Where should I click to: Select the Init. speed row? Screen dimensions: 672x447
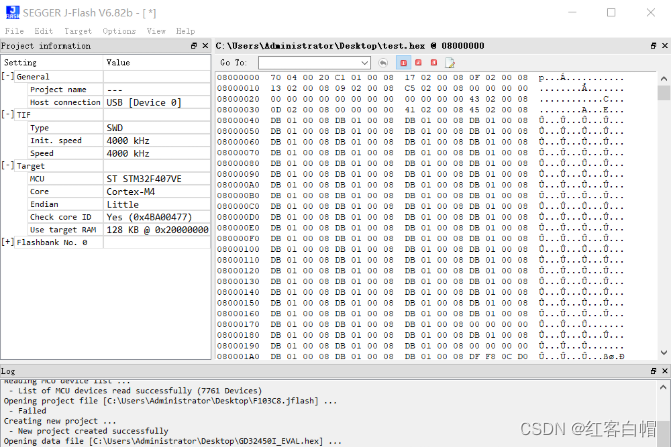[x=119, y=140]
